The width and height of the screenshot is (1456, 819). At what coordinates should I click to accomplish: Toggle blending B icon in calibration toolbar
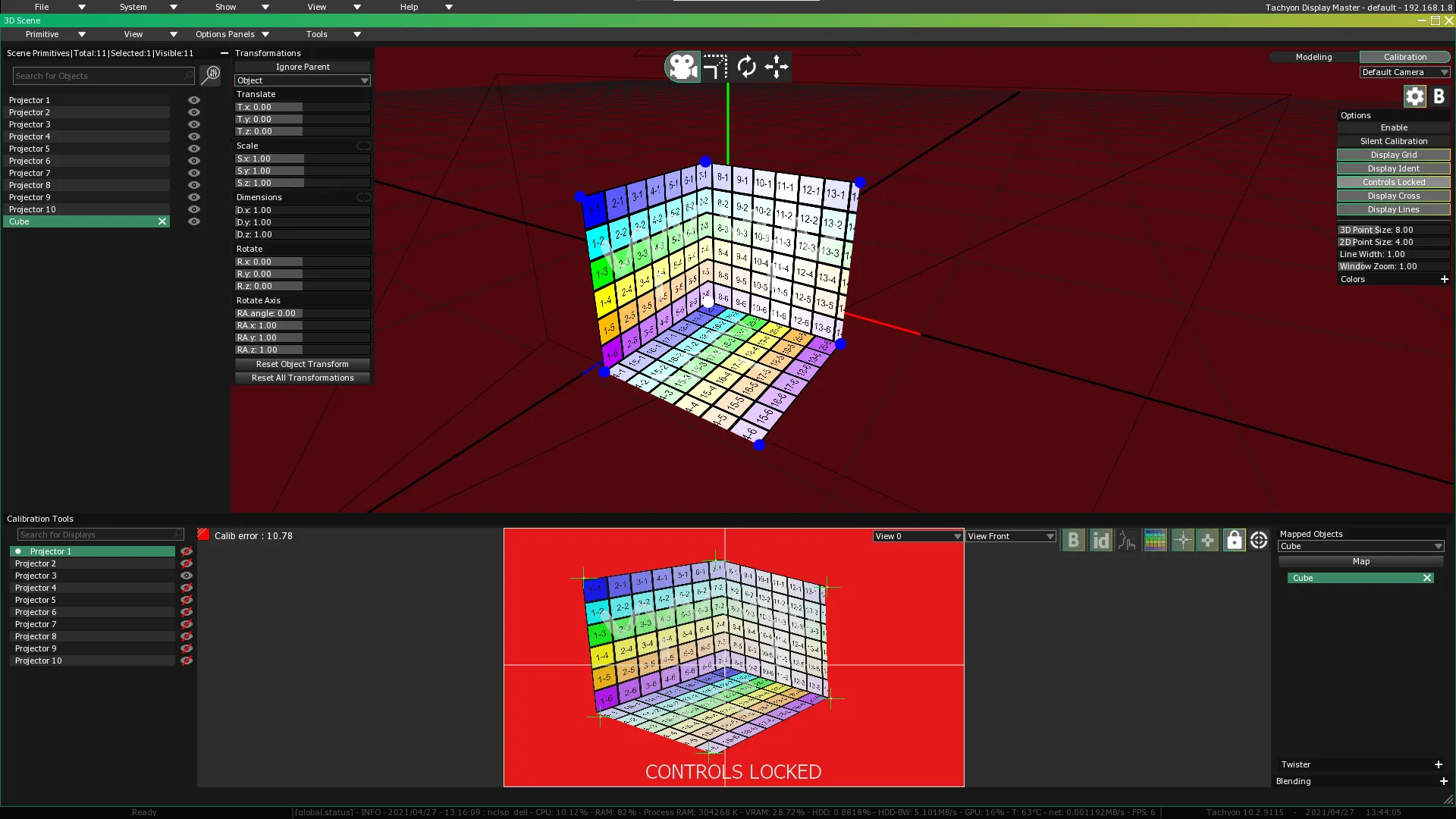(x=1073, y=540)
